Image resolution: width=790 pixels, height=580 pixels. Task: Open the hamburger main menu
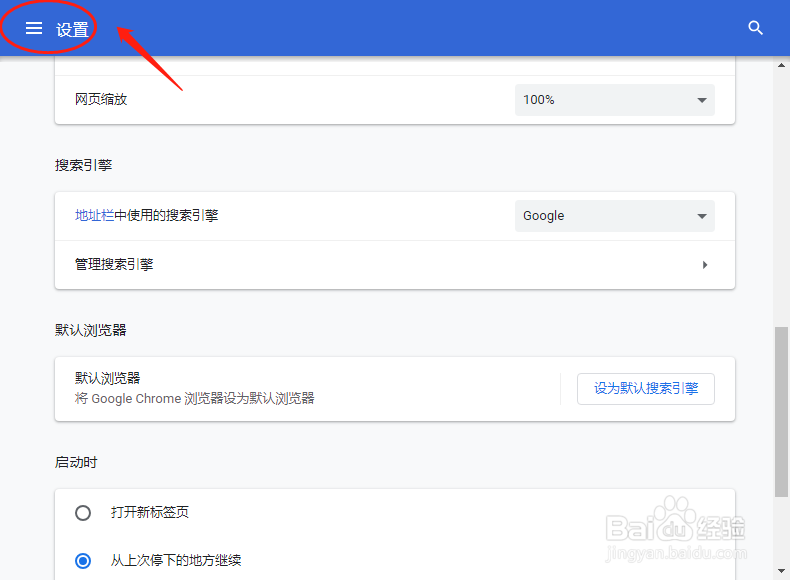34,28
